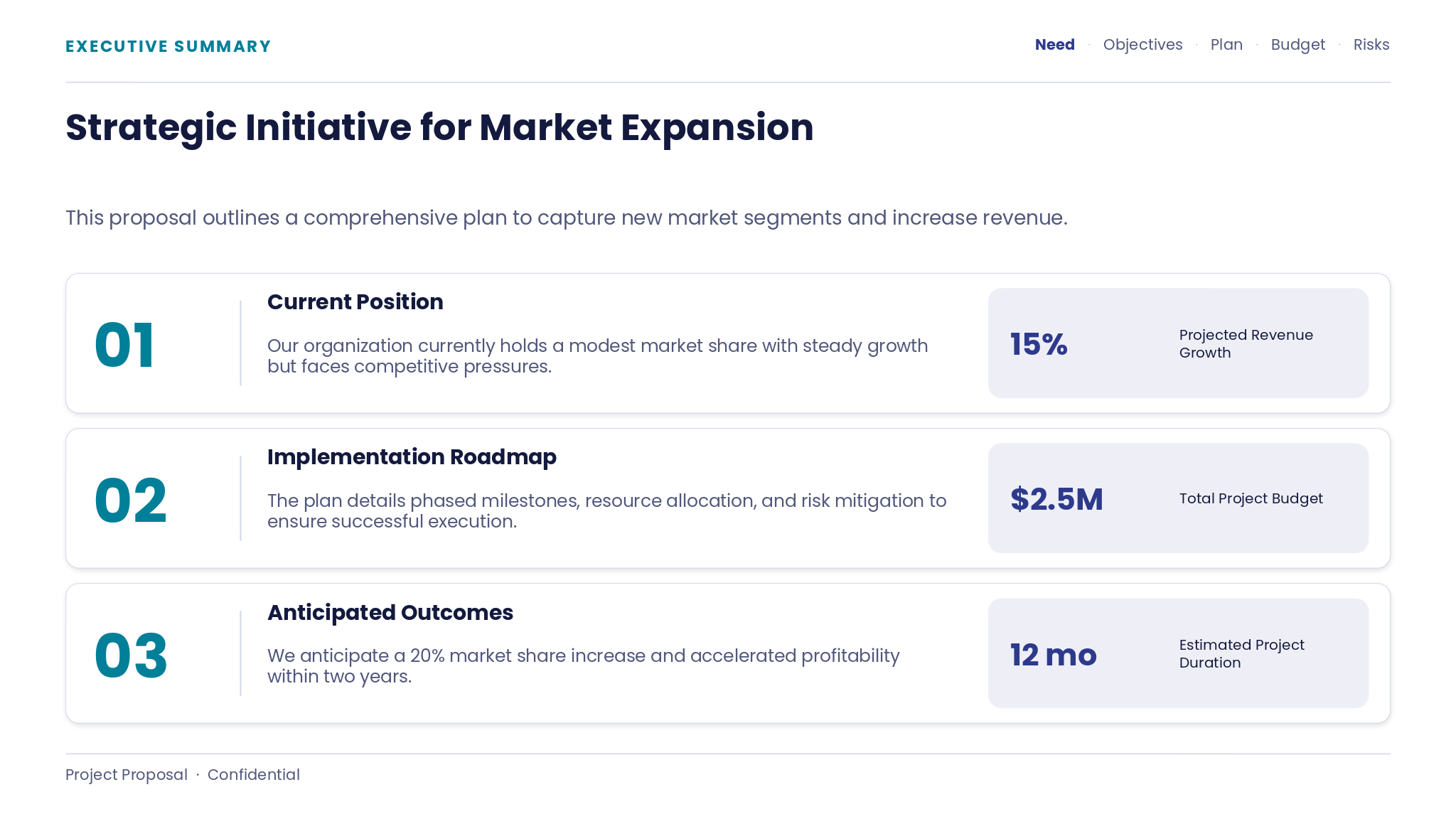This screenshot has width=1456, height=819.
Task: Click the $2.5M metric value
Action: point(1056,499)
